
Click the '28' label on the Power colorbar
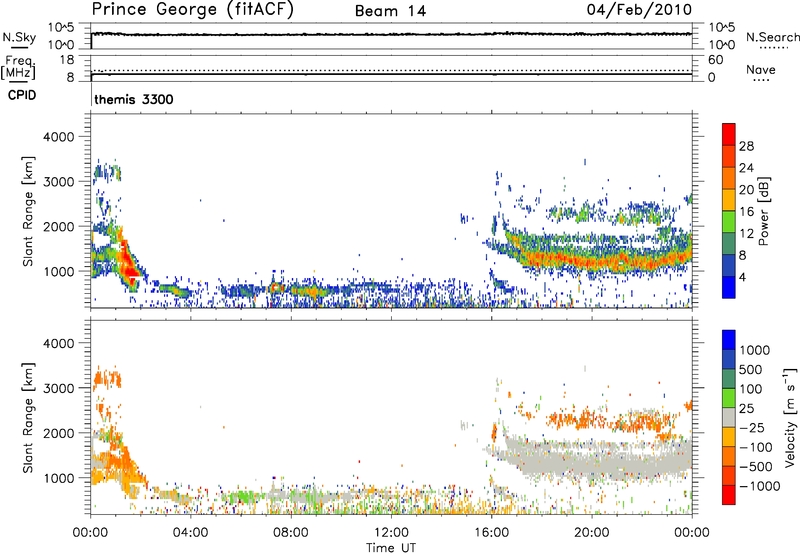(x=746, y=146)
